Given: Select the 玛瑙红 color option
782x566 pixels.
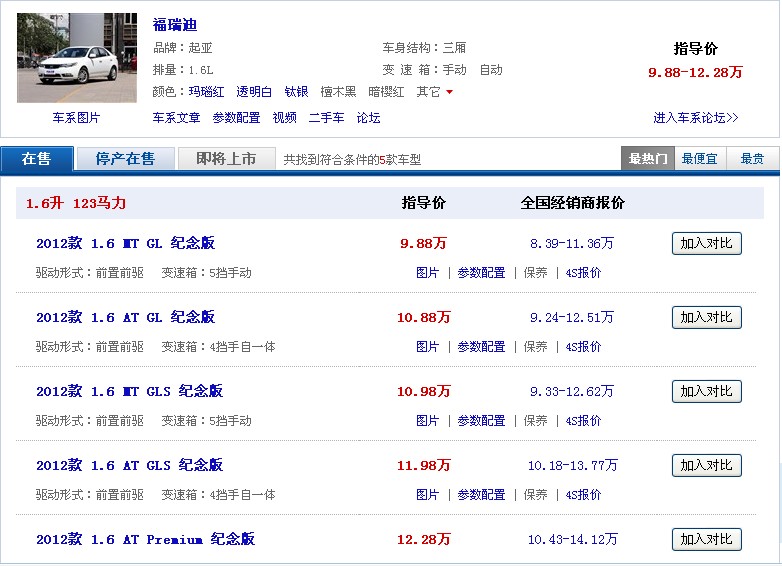Looking at the screenshot, I should click(206, 92).
